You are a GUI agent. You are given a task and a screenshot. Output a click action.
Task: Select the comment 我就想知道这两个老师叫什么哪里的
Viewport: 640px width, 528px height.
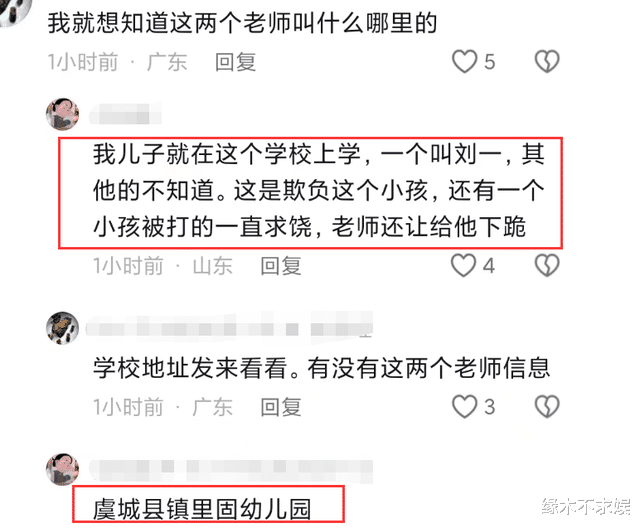(x=243, y=23)
